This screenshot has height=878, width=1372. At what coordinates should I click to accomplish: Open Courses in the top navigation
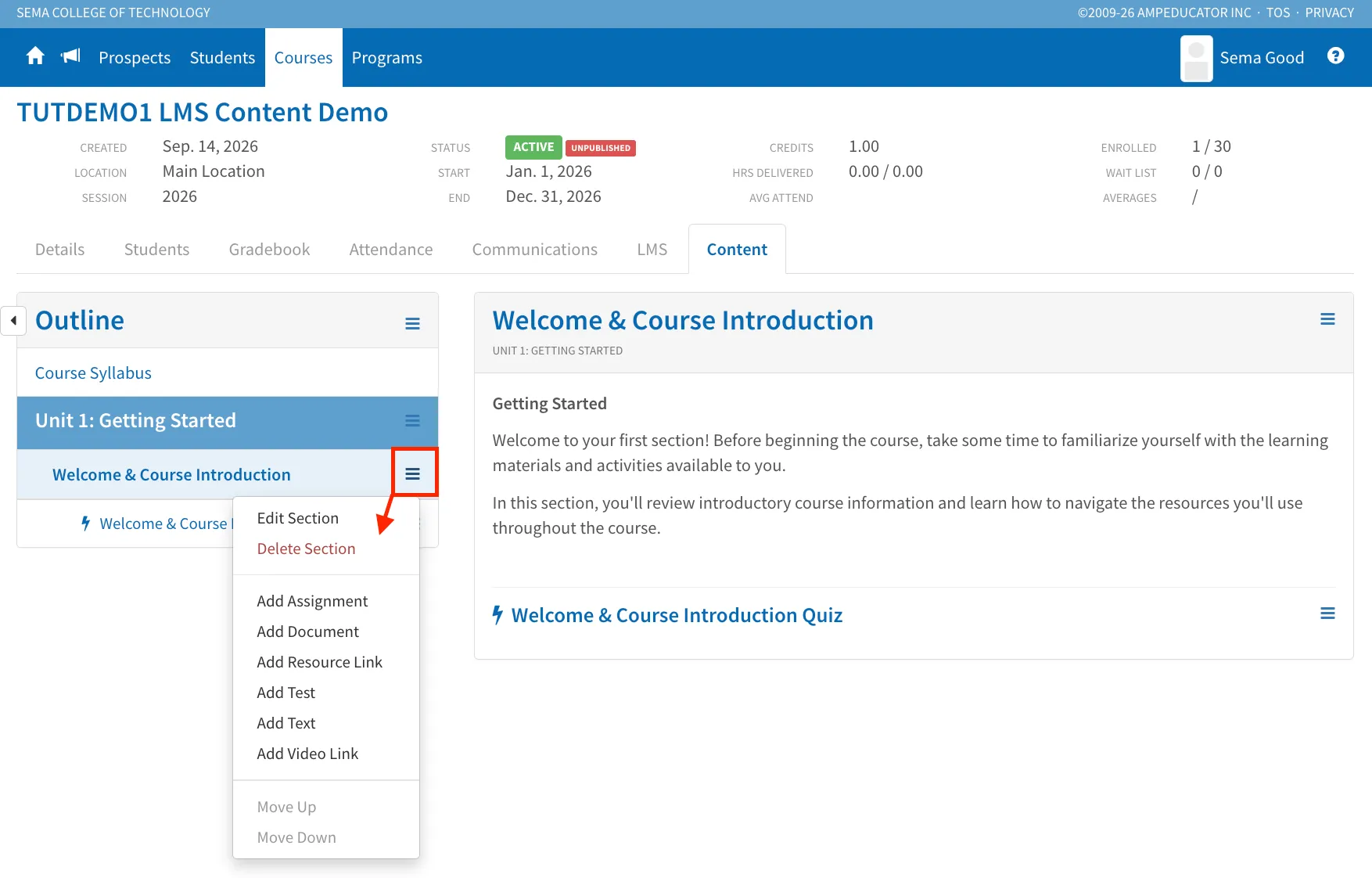[303, 58]
